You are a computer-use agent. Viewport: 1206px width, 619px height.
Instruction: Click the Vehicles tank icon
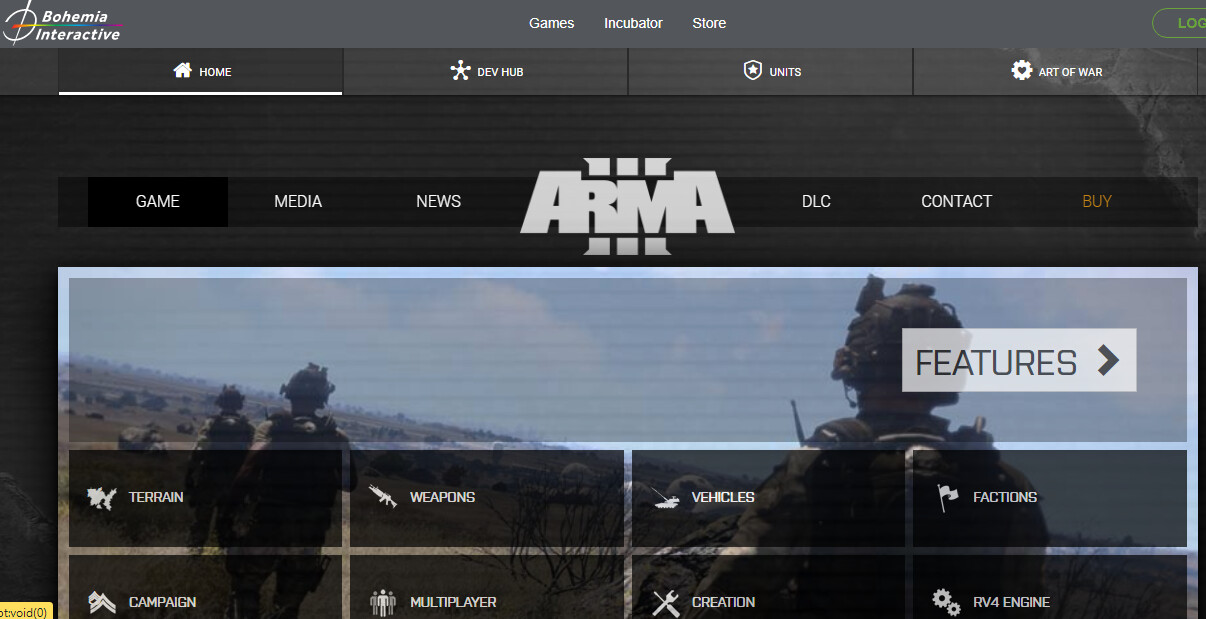coord(667,498)
